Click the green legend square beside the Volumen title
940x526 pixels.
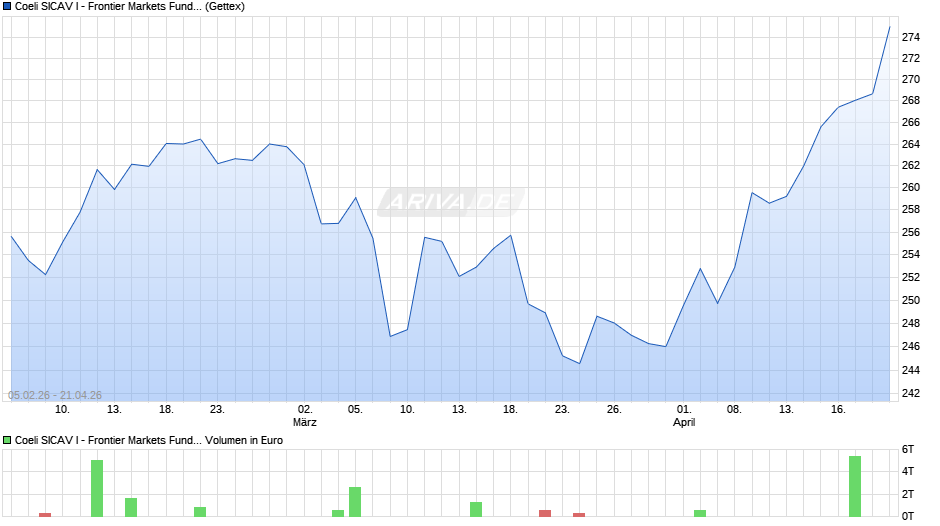pyautogui.click(x=7, y=440)
